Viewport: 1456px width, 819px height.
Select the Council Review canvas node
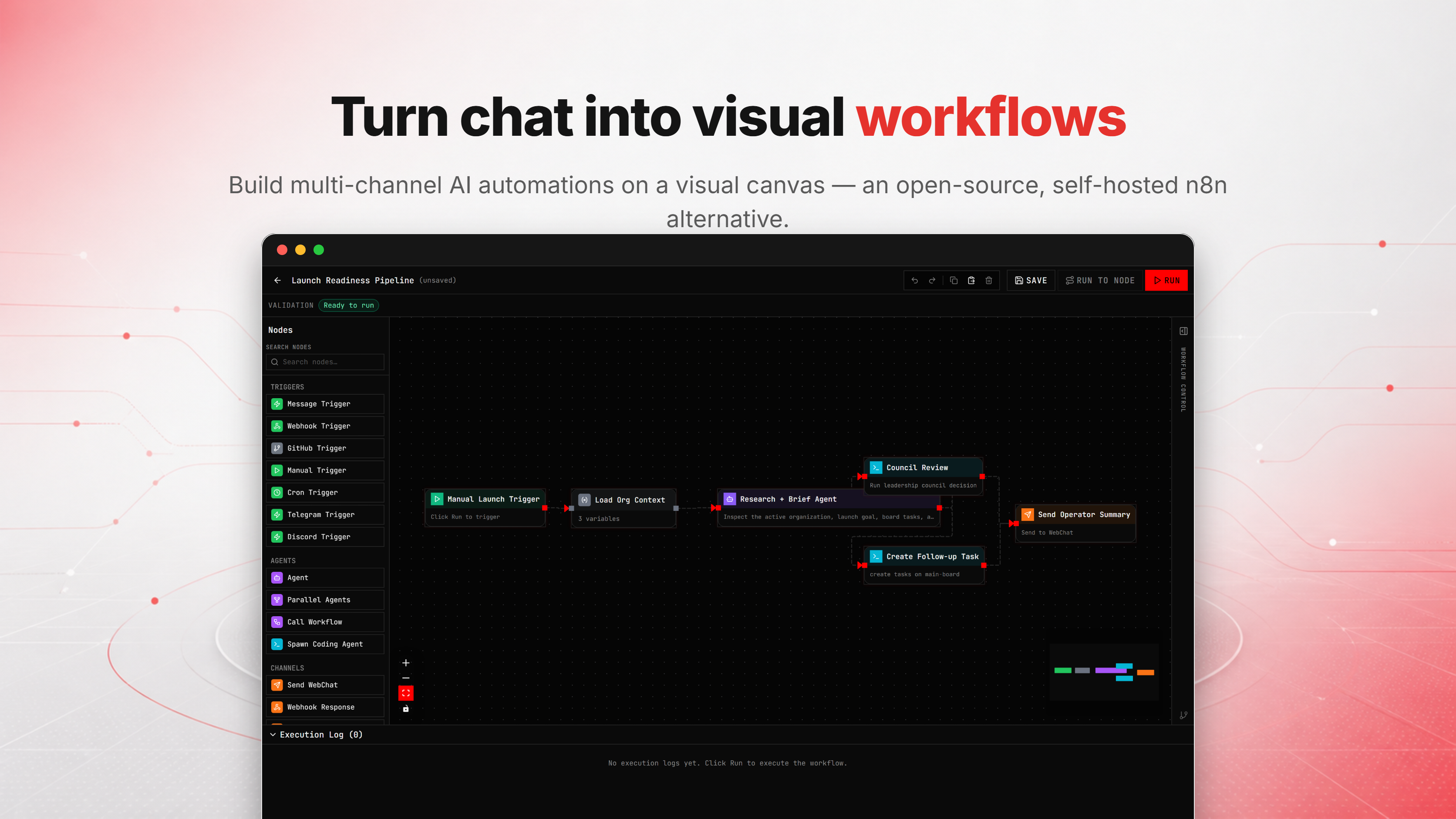click(x=923, y=476)
